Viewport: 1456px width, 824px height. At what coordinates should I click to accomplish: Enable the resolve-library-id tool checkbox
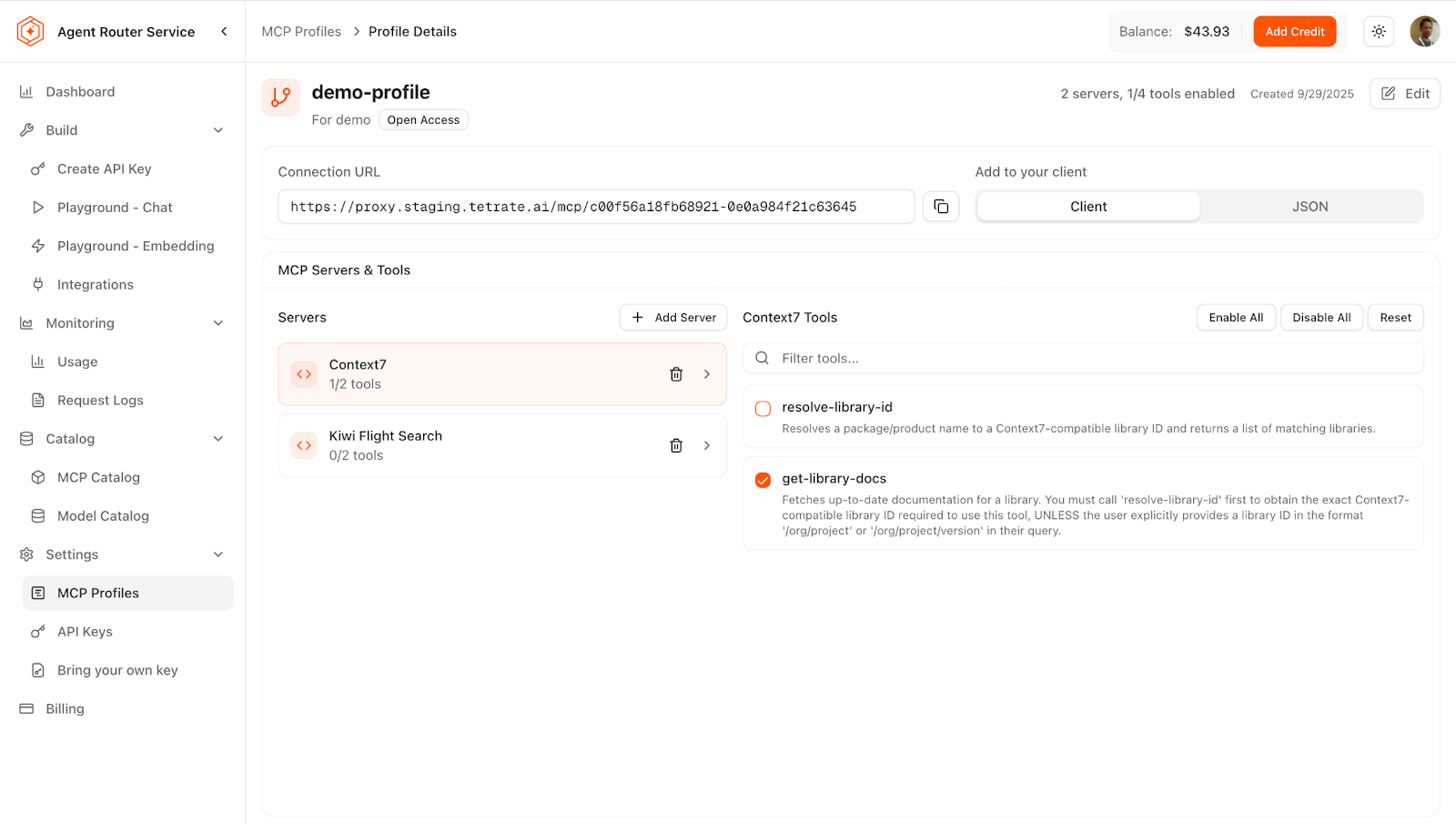tap(763, 409)
